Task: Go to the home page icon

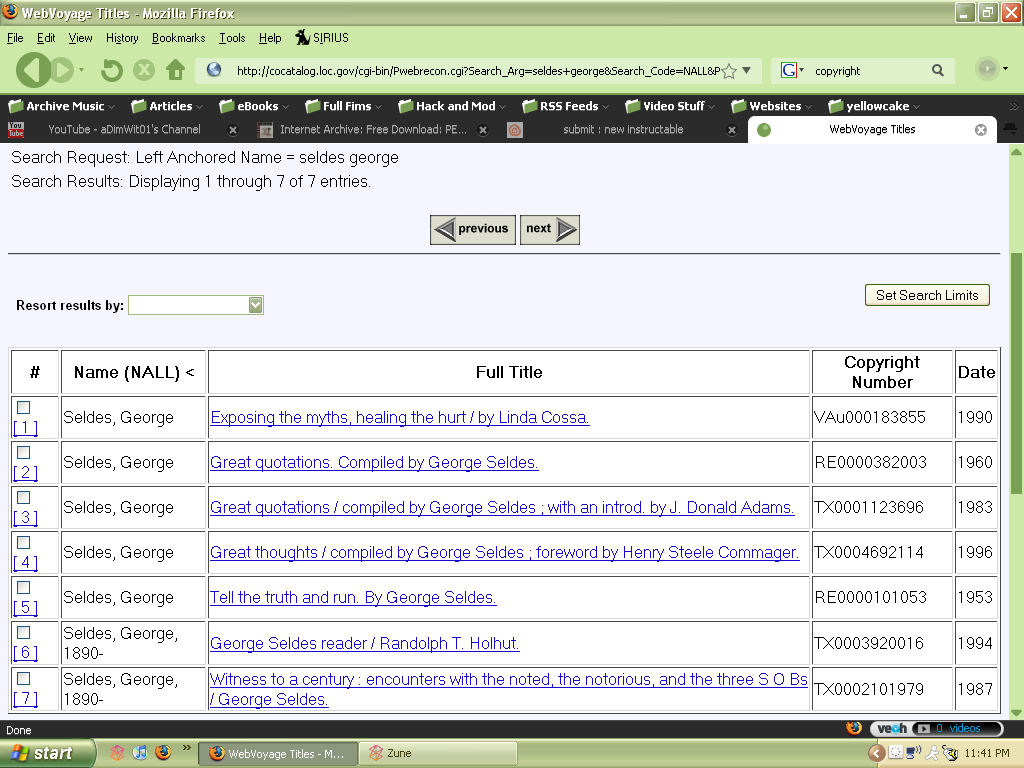Action: tap(175, 70)
